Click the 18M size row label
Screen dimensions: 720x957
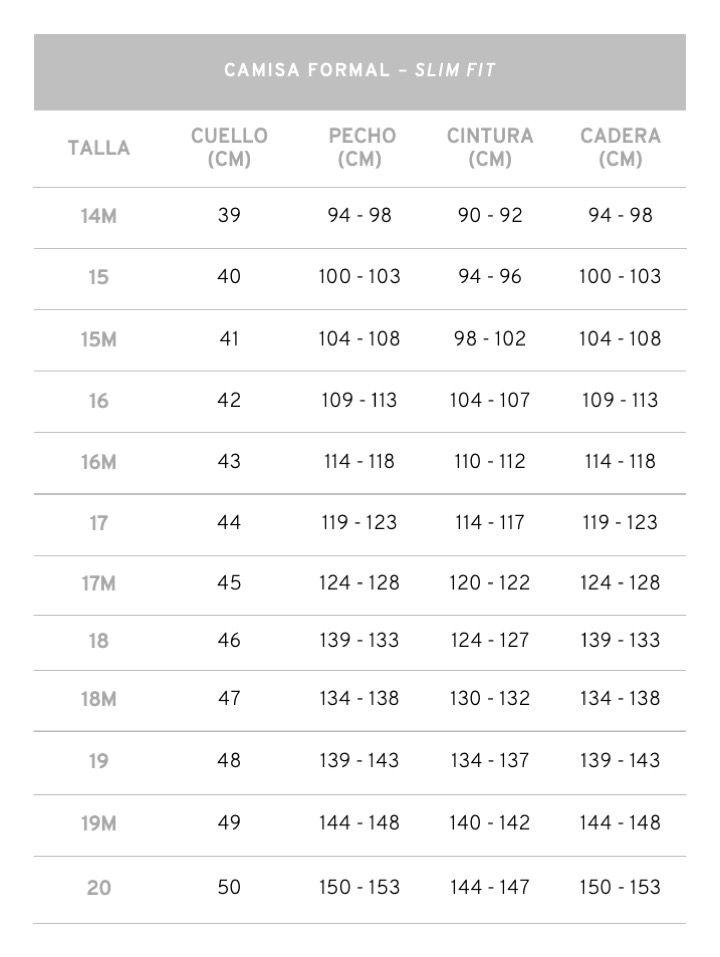[99, 699]
